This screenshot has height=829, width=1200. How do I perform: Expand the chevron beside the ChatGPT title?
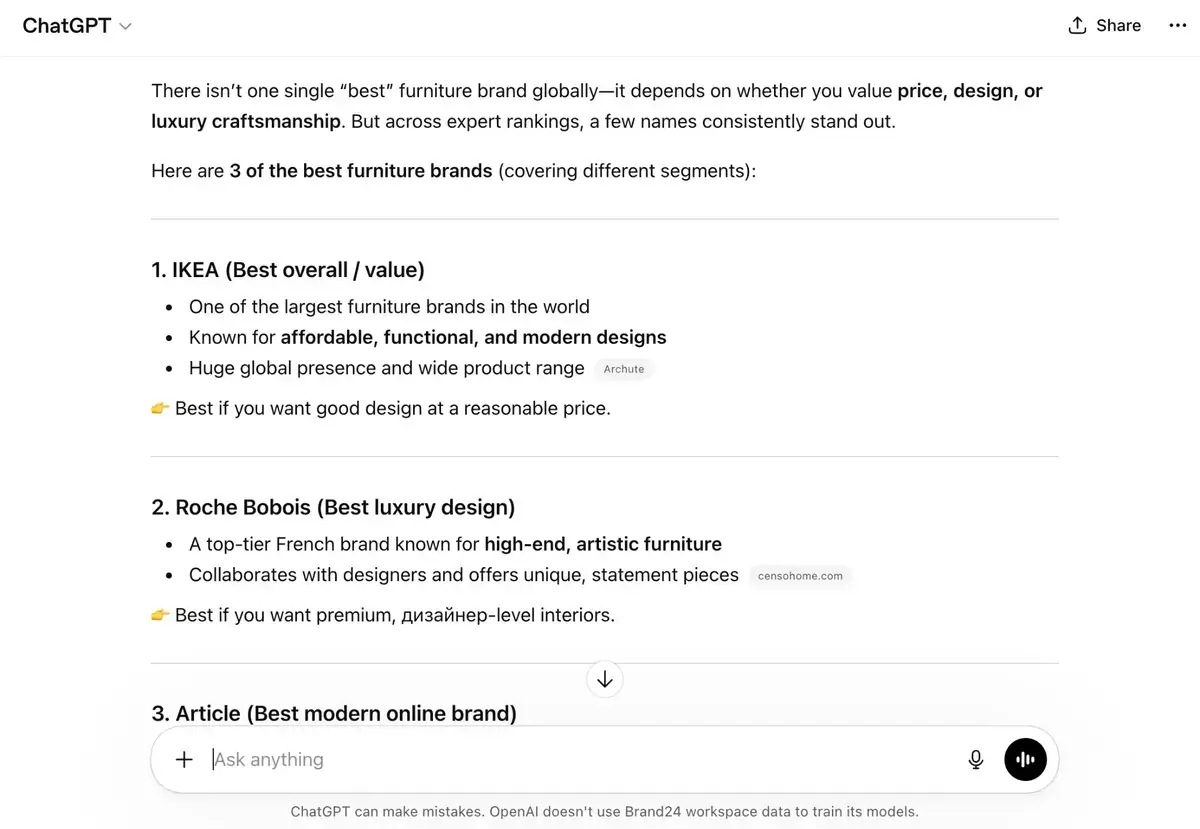click(125, 26)
